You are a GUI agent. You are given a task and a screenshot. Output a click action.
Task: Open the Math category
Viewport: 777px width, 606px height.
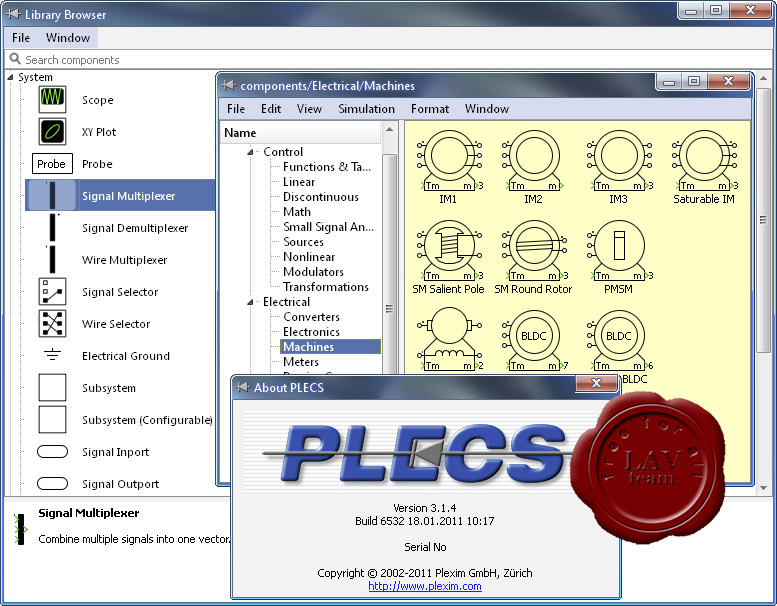coord(297,212)
